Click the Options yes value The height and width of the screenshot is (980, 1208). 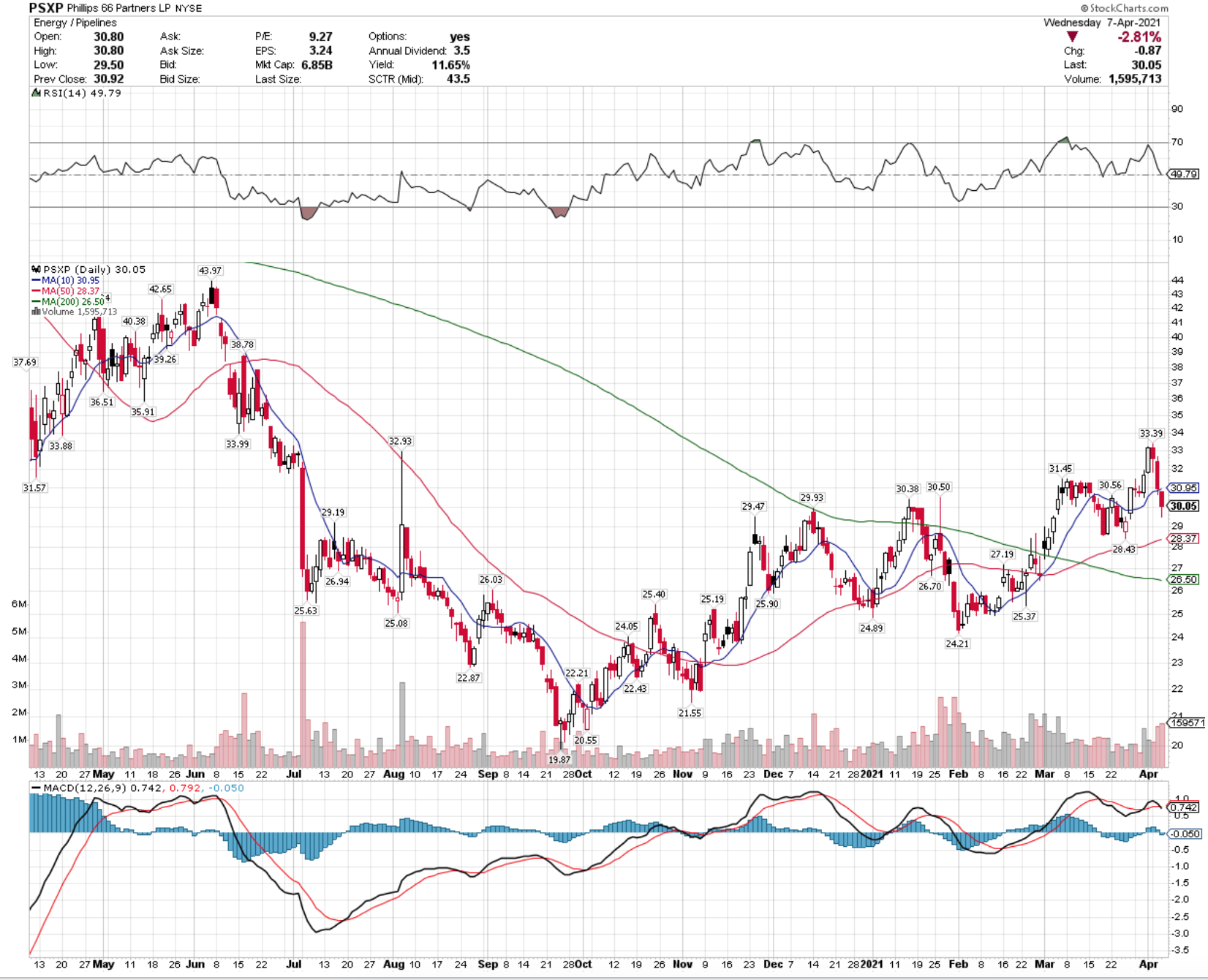pyautogui.click(x=460, y=37)
